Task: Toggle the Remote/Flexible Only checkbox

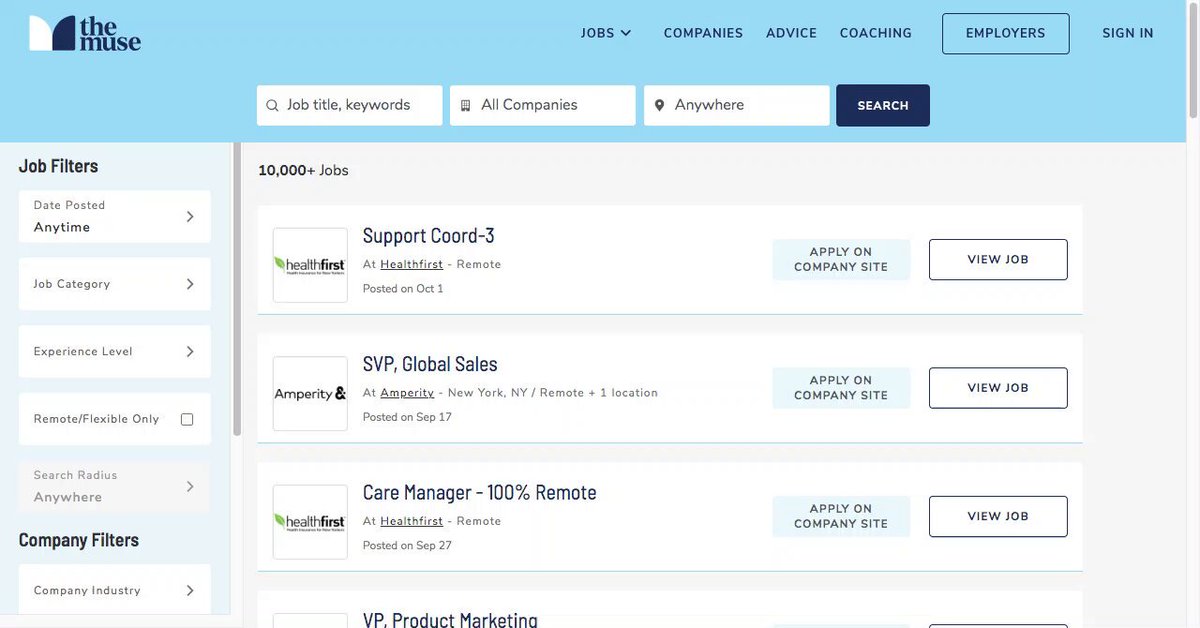Action: click(187, 419)
